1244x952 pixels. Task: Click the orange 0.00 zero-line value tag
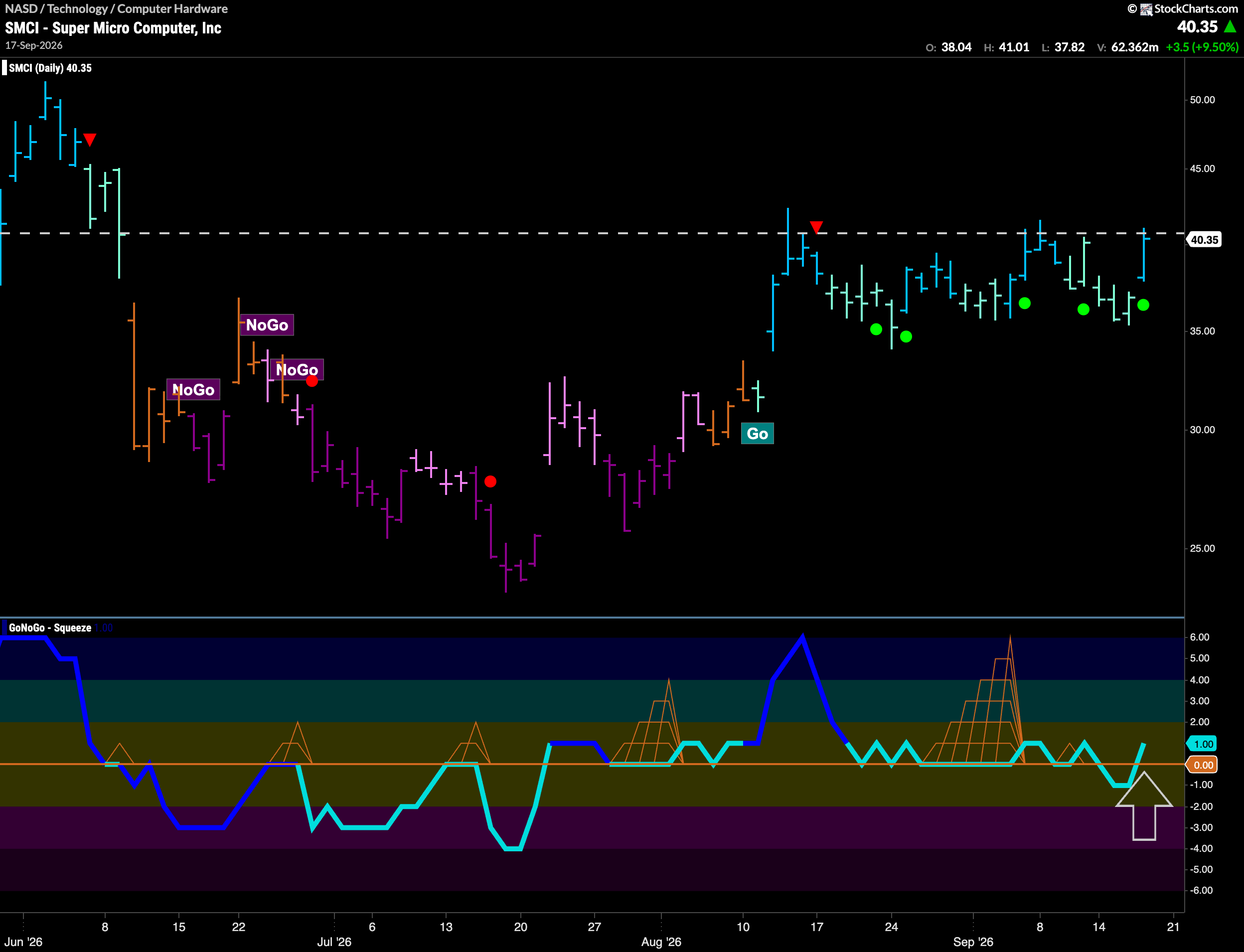pos(1203,765)
